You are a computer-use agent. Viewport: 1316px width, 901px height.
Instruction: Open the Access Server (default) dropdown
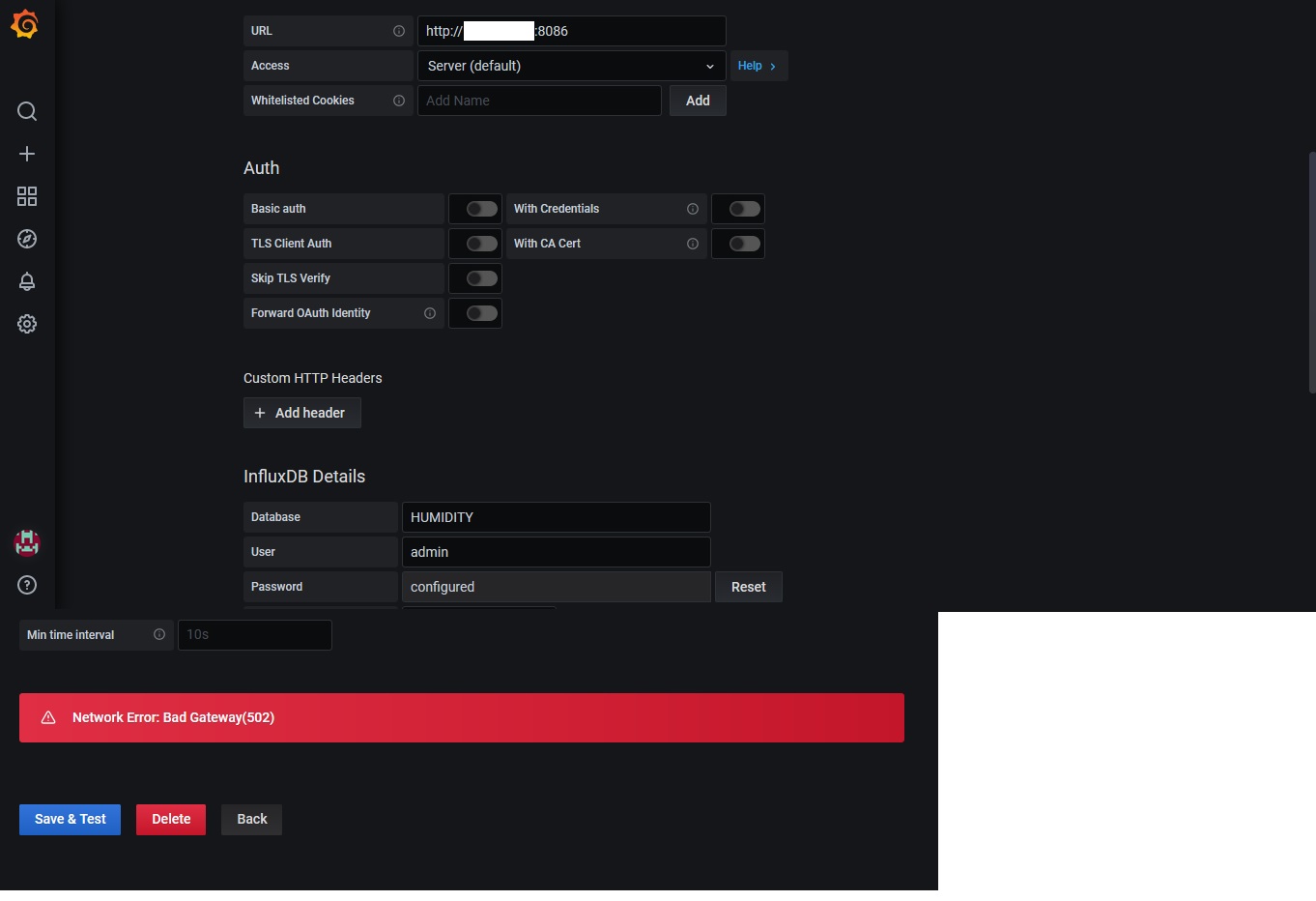[571, 66]
